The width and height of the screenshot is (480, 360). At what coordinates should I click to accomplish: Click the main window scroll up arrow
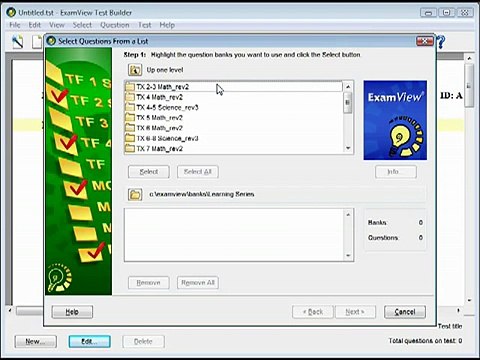(469, 58)
